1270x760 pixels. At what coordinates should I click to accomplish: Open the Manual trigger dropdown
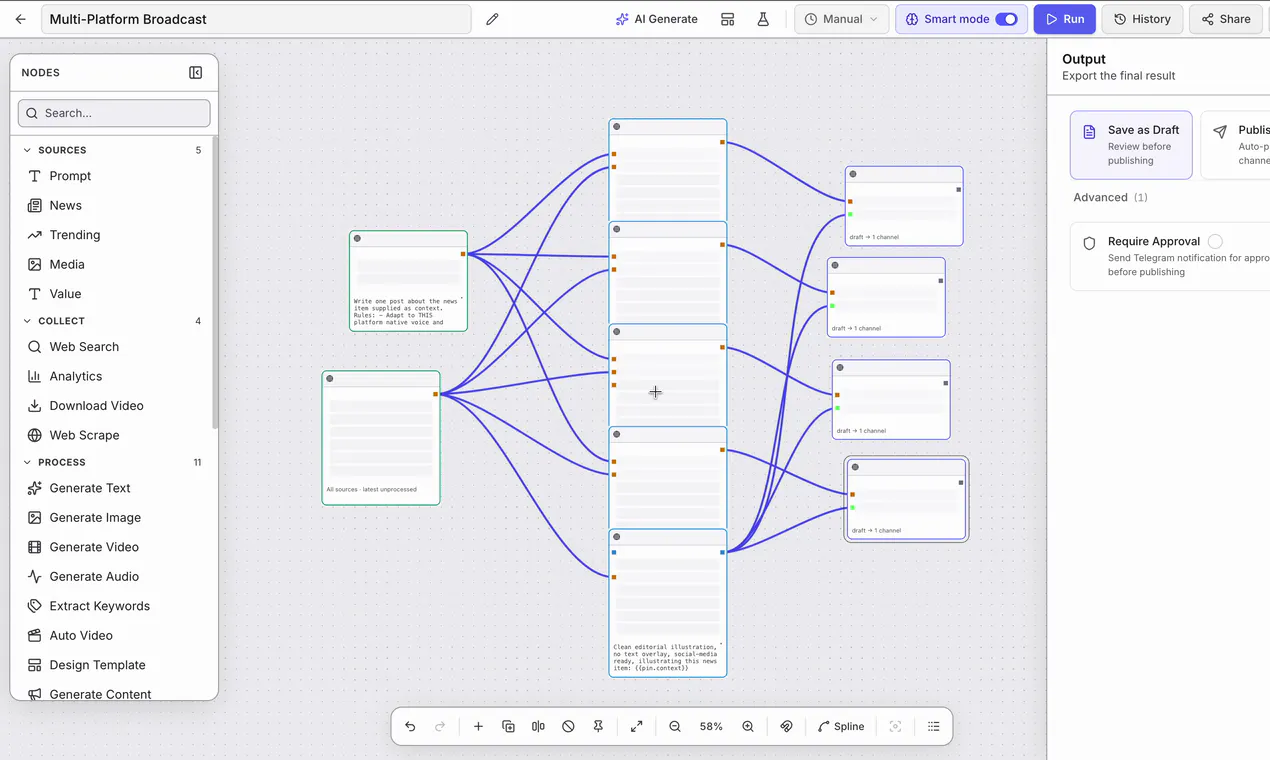(x=841, y=19)
